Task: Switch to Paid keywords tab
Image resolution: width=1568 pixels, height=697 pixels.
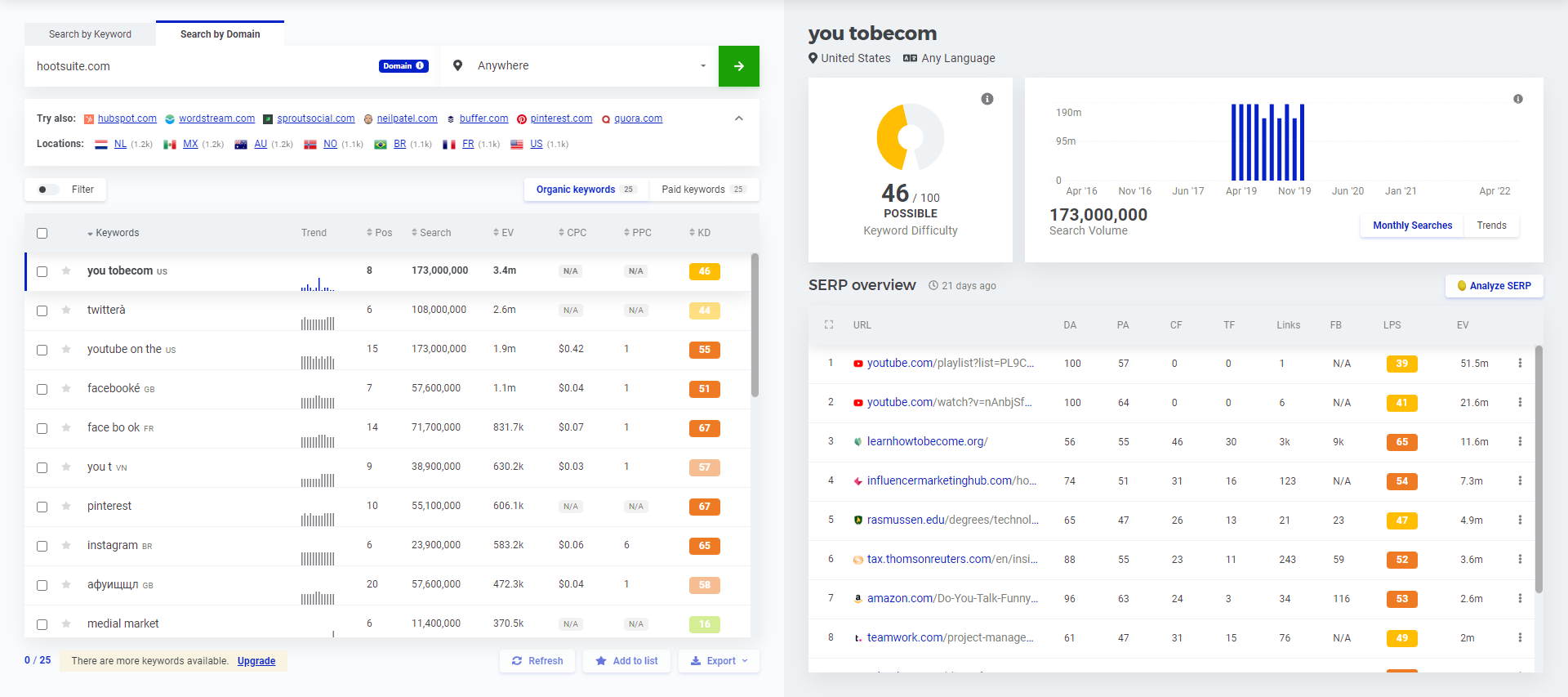Action: click(704, 190)
